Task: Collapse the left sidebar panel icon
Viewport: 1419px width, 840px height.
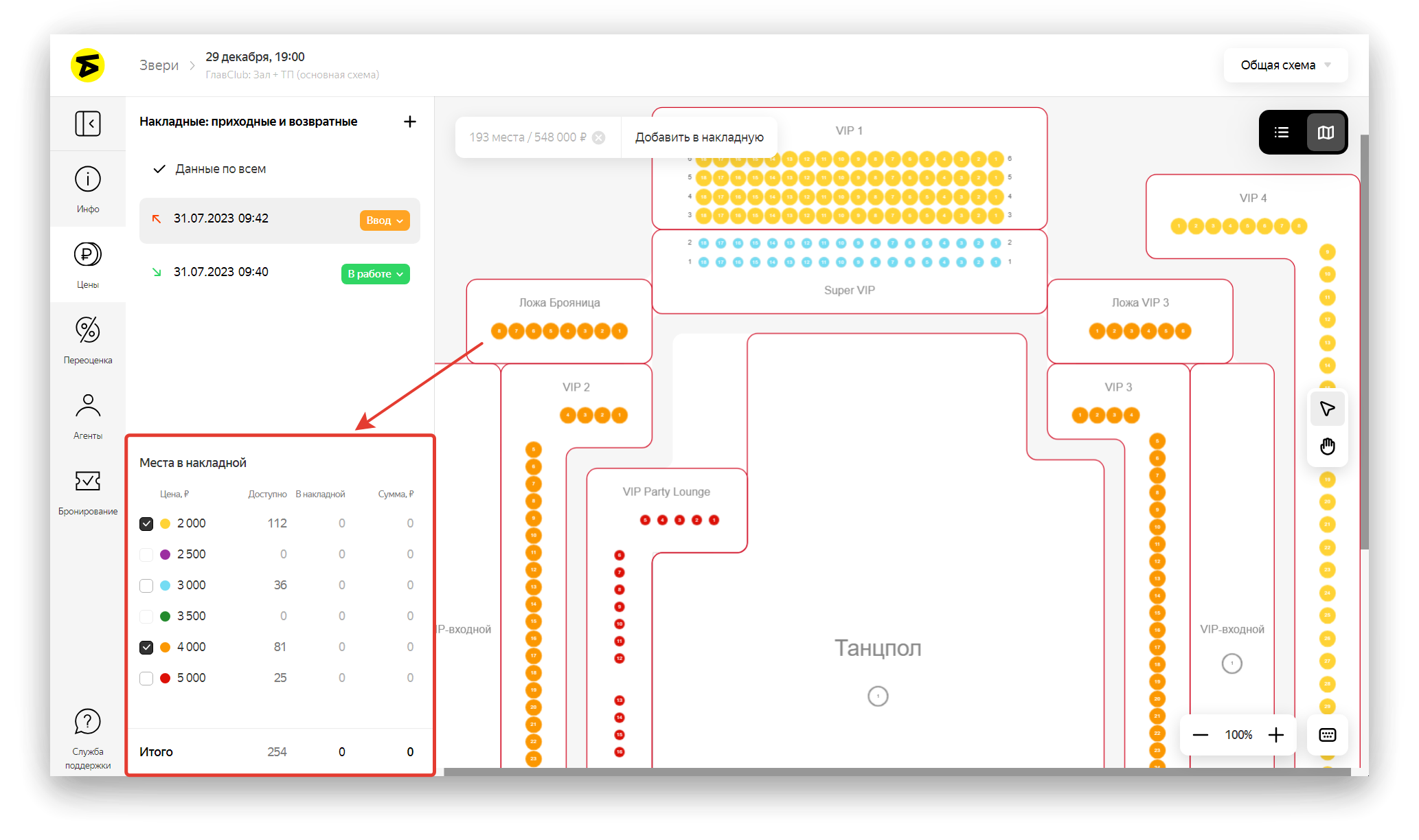Action: pyautogui.click(x=88, y=124)
